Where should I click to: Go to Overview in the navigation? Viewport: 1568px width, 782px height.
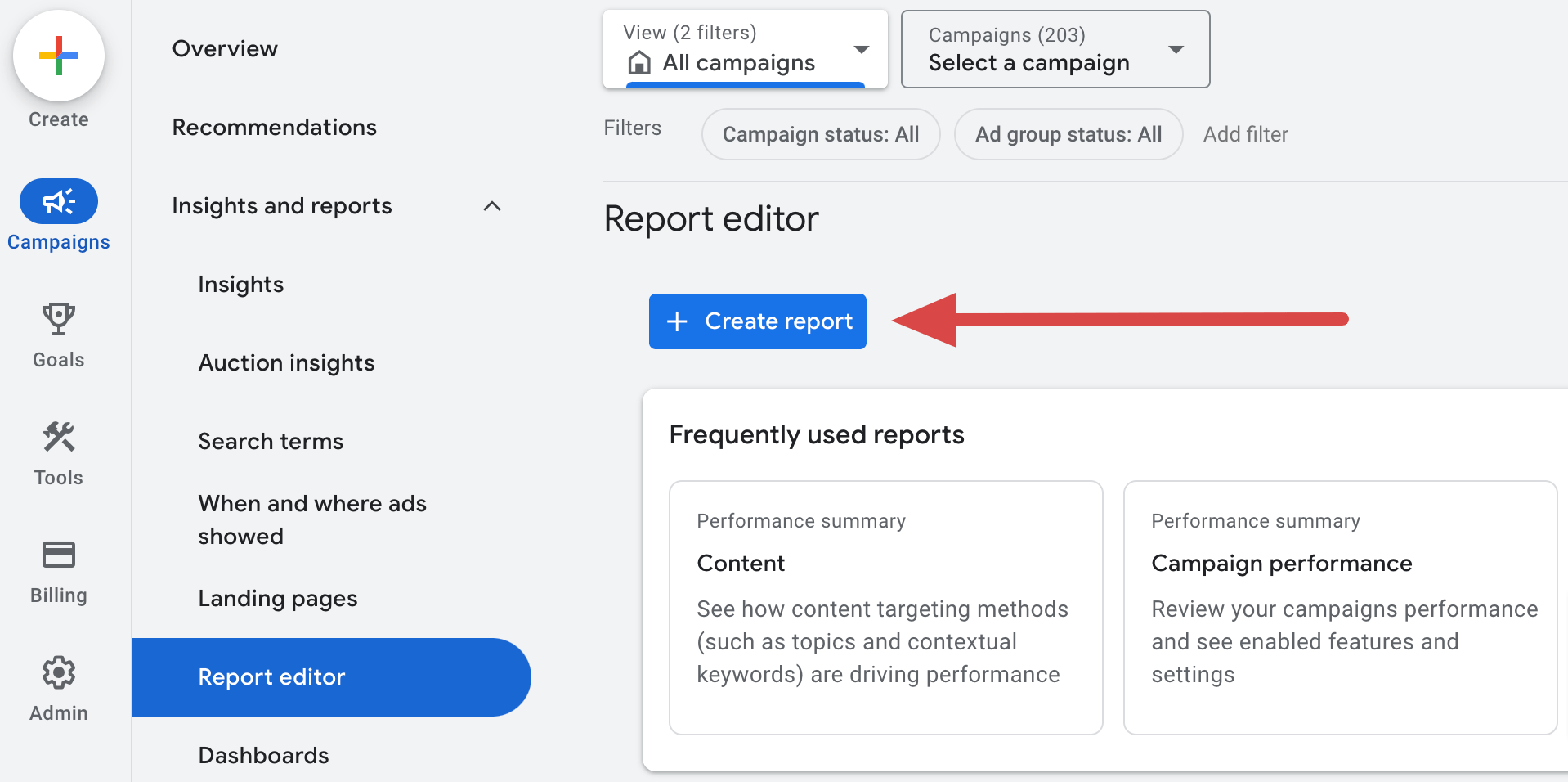click(x=225, y=49)
